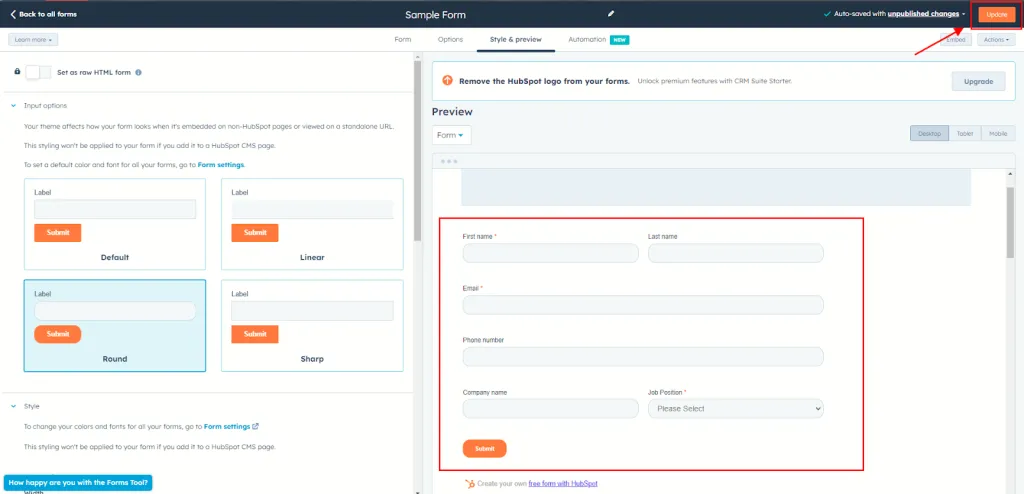This screenshot has height=494, width=1024.
Task: Switch preview to Mobile view
Action: point(998,133)
